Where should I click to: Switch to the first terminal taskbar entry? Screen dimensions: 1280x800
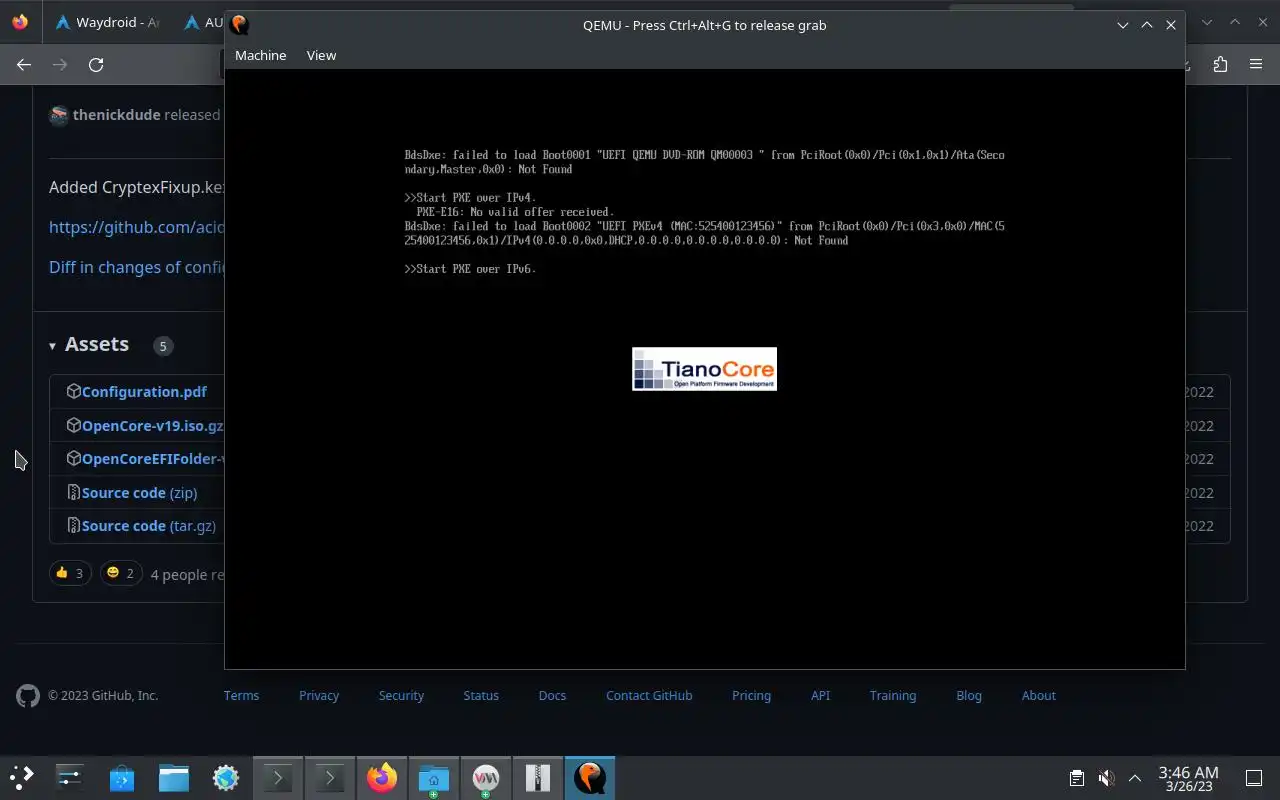pos(278,777)
